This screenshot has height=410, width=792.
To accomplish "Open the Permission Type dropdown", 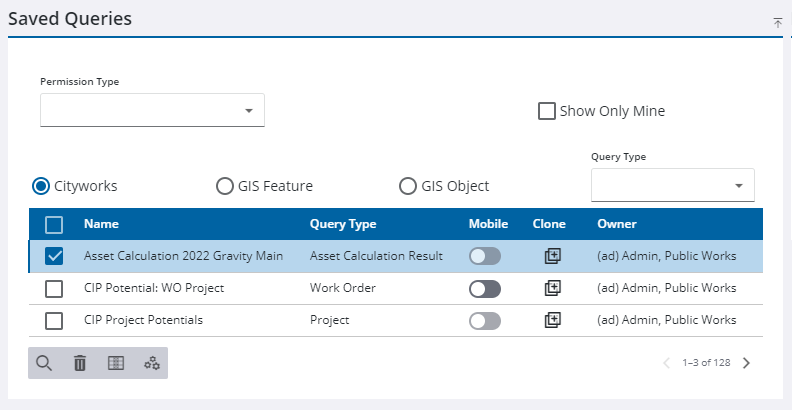I will pyautogui.click(x=152, y=110).
